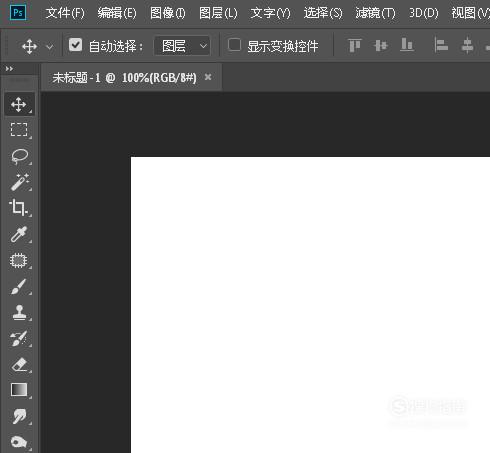Expand the toolbar with double-arrow button

coord(9,69)
